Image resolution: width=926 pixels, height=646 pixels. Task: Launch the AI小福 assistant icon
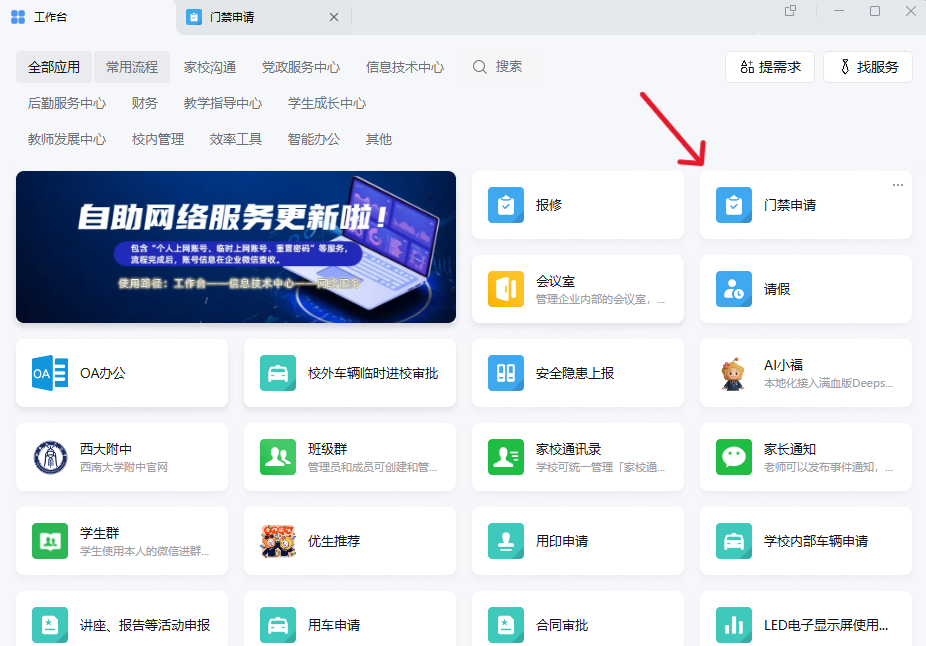(734, 373)
